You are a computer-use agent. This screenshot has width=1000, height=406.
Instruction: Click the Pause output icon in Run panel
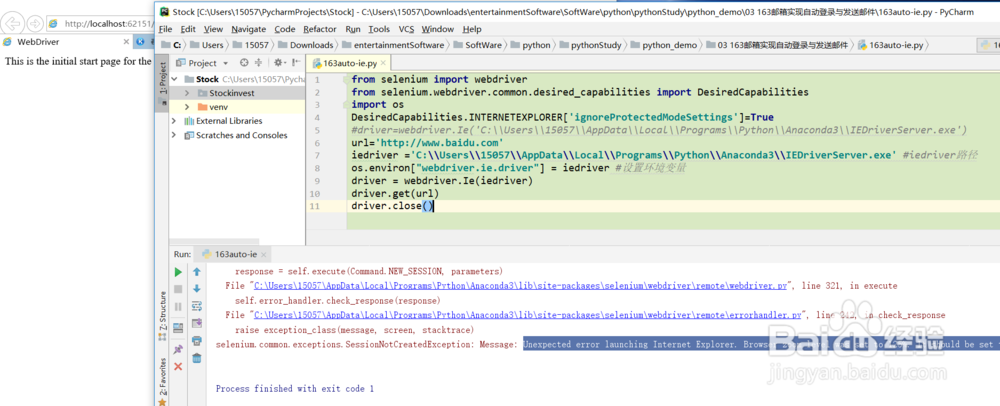[x=178, y=307]
